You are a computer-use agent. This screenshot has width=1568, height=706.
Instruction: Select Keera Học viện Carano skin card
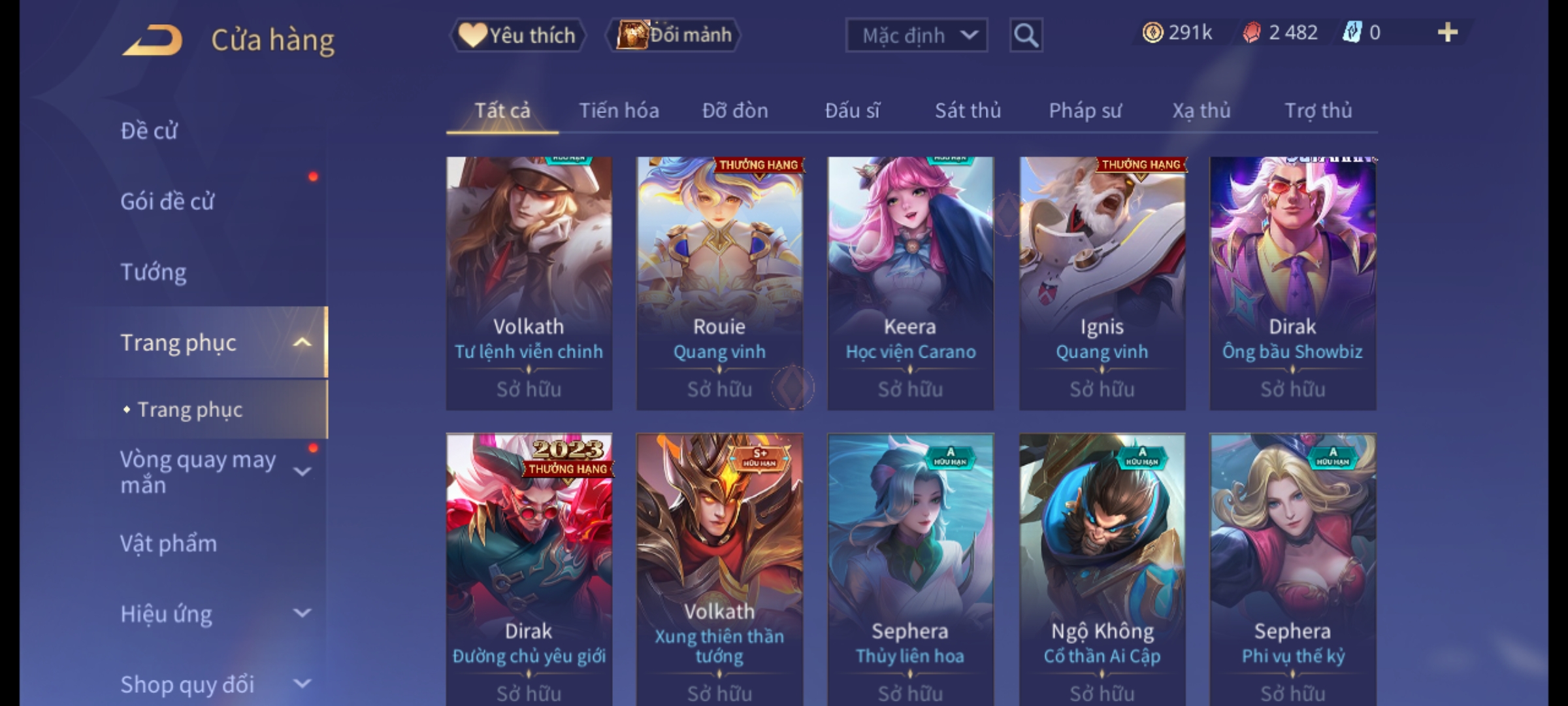(910, 283)
